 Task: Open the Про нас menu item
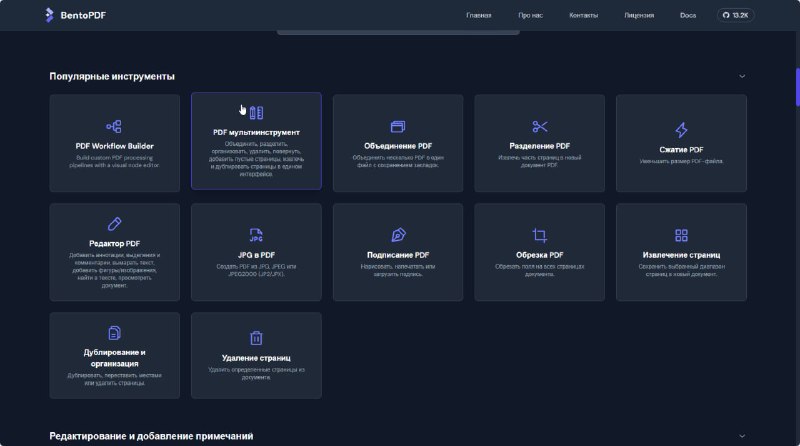(531, 15)
